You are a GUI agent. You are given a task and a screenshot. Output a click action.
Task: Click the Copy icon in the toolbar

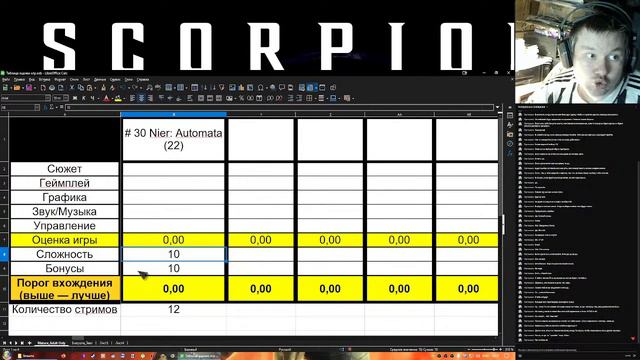[x=81, y=87]
